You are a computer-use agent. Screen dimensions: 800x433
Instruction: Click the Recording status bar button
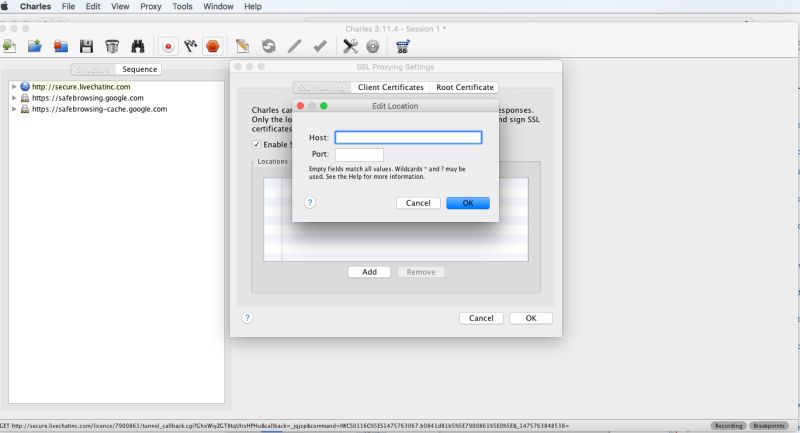click(729, 425)
